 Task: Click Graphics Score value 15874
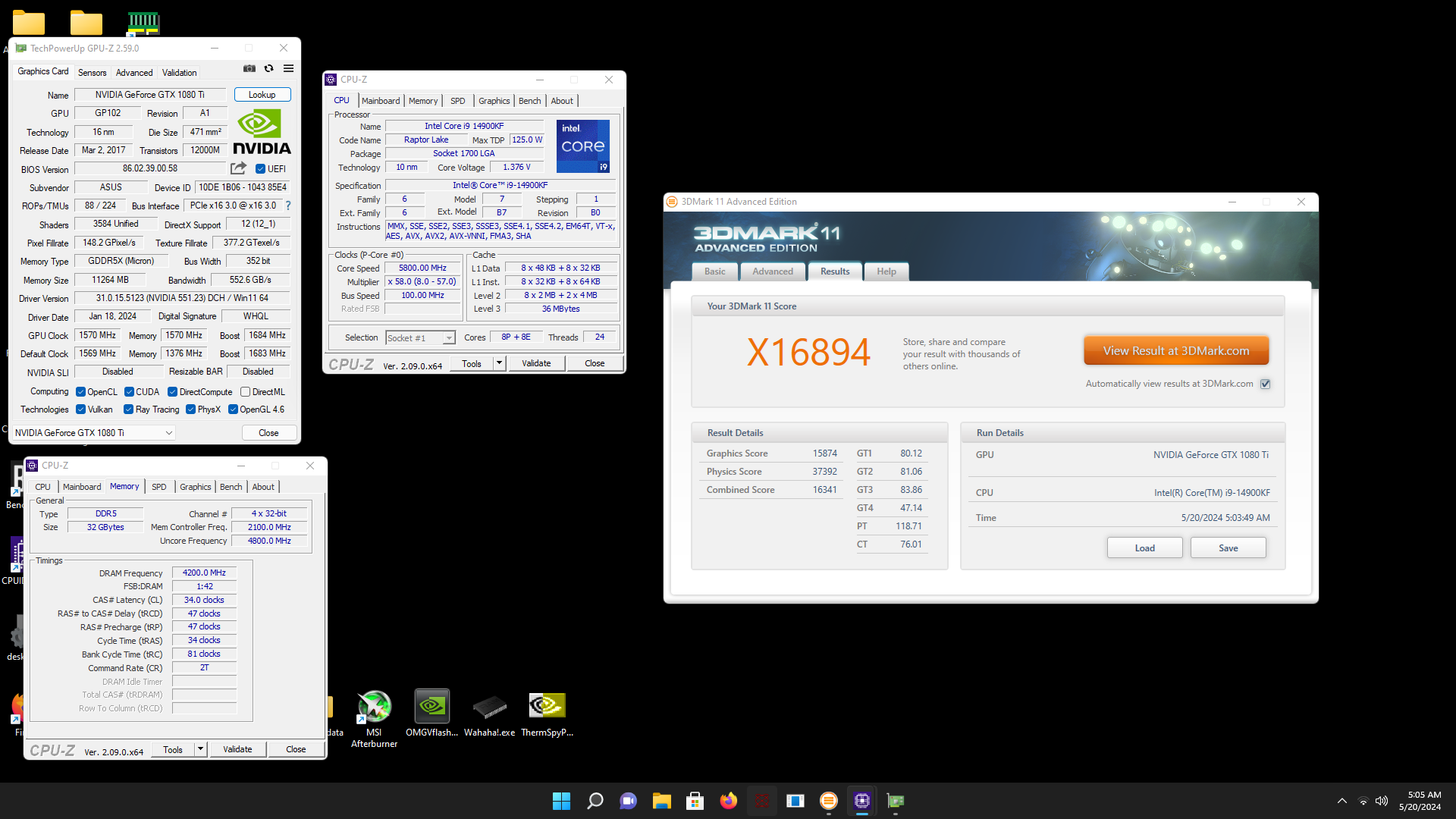point(824,453)
